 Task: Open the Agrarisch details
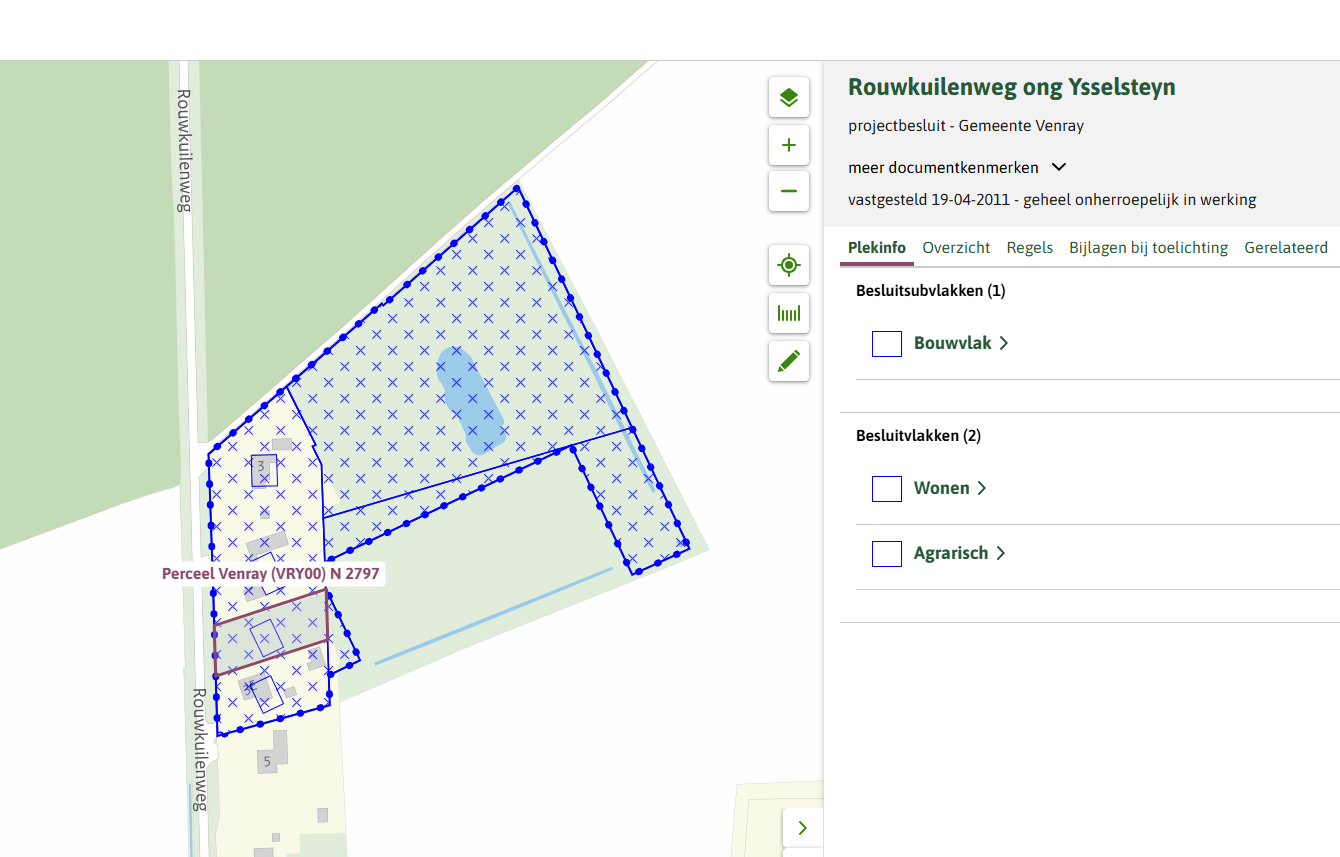click(958, 553)
